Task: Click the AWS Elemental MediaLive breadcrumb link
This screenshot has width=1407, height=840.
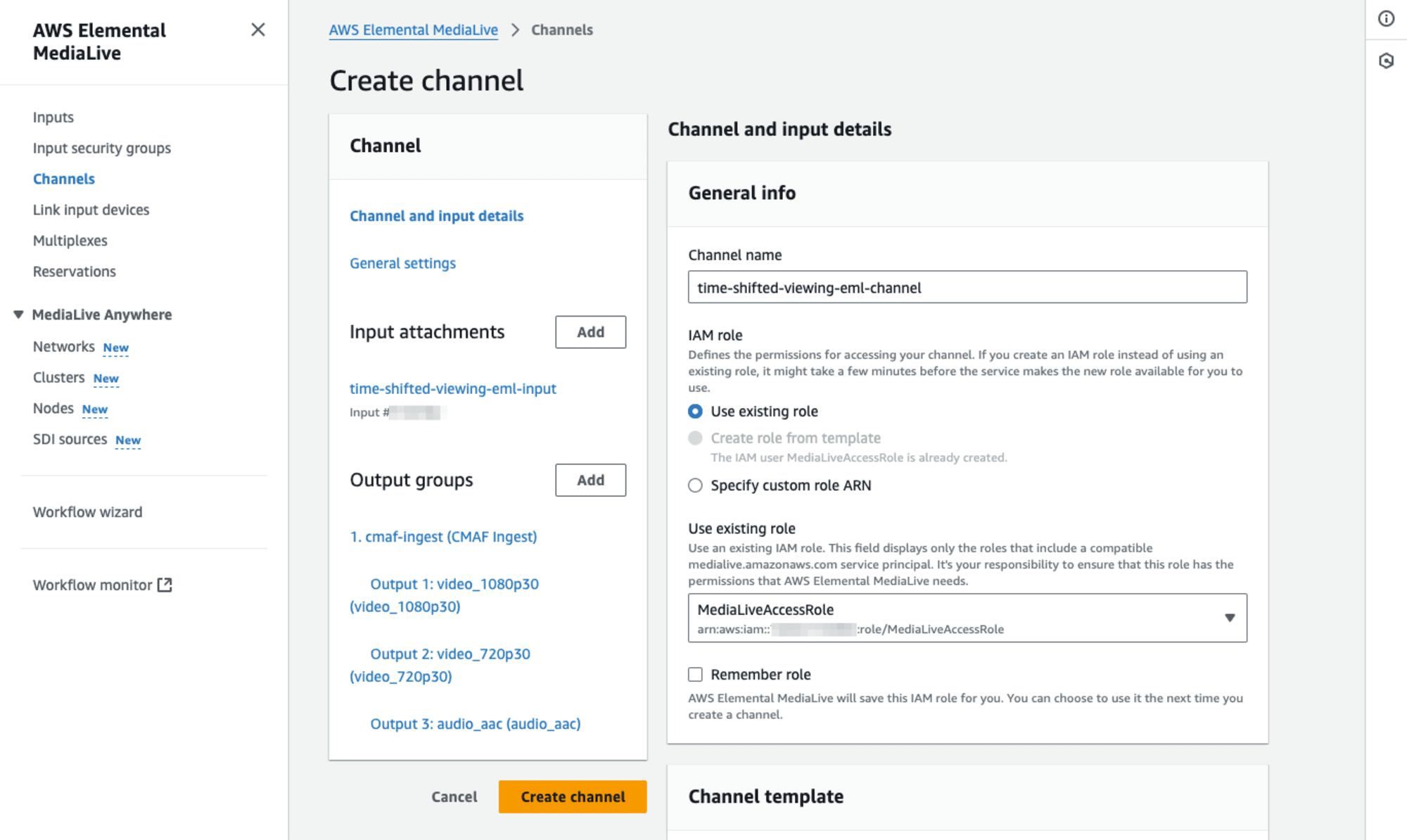Action: click(414, 30)
